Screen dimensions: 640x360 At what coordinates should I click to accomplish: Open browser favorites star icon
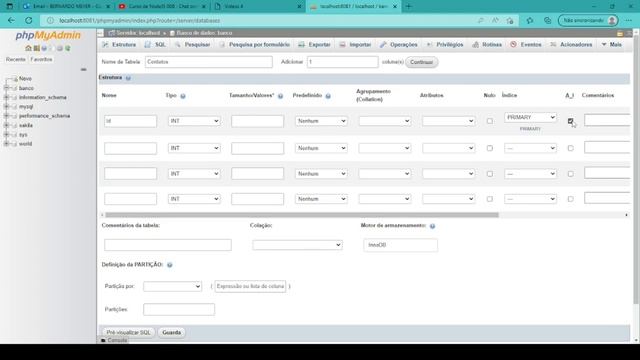coord(530,20)
